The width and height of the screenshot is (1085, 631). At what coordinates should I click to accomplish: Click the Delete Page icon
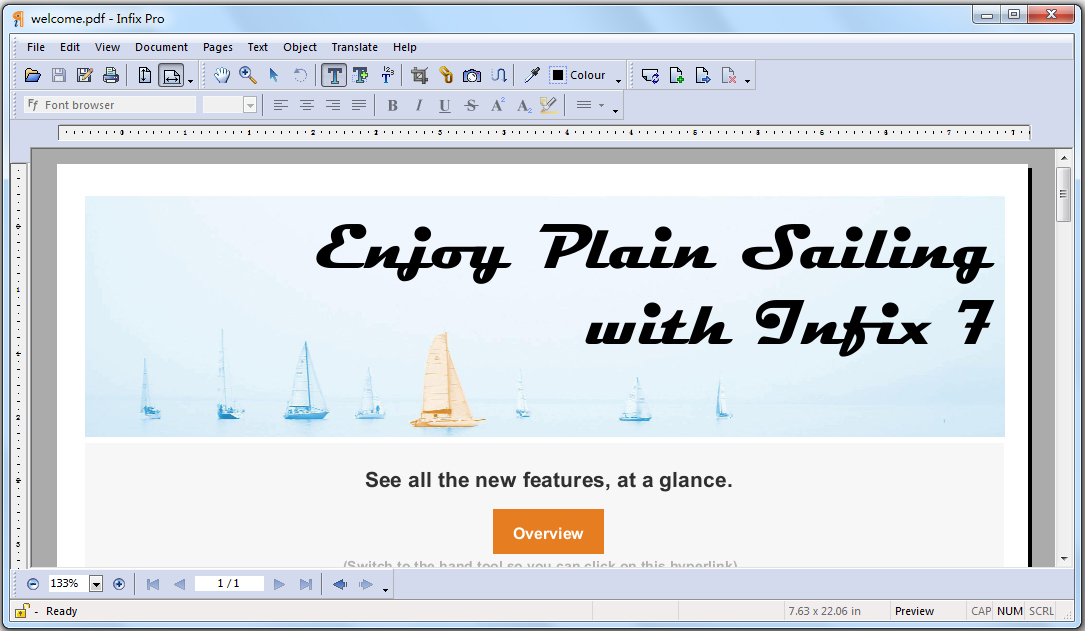(729, 75)
